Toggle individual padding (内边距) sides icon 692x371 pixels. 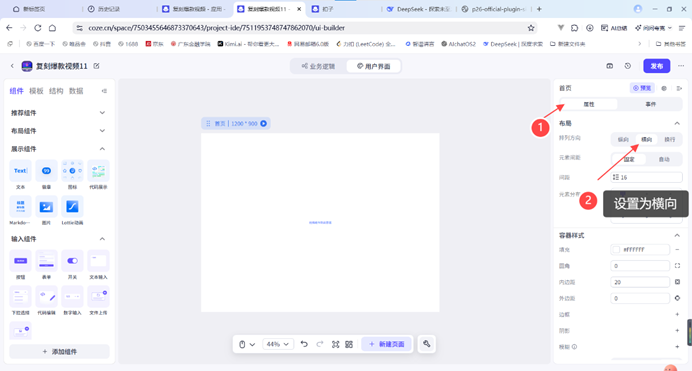point(677,282)
